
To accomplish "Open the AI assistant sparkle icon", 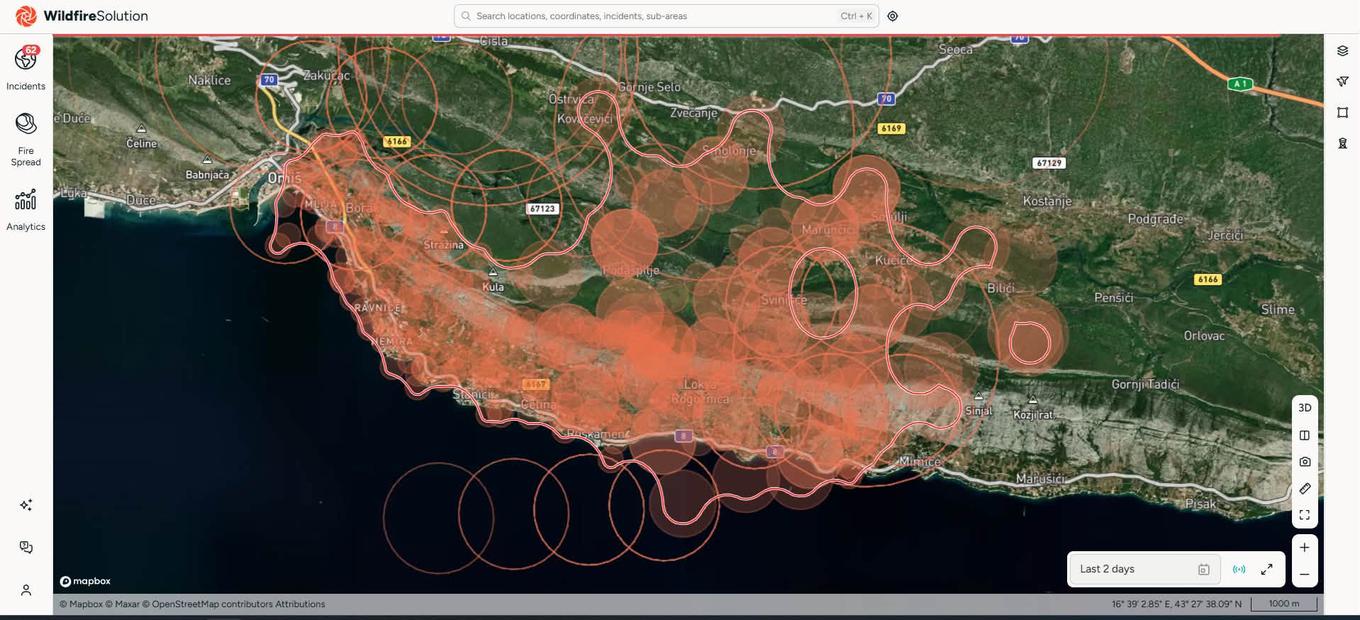I will click(x=26, y=505).
